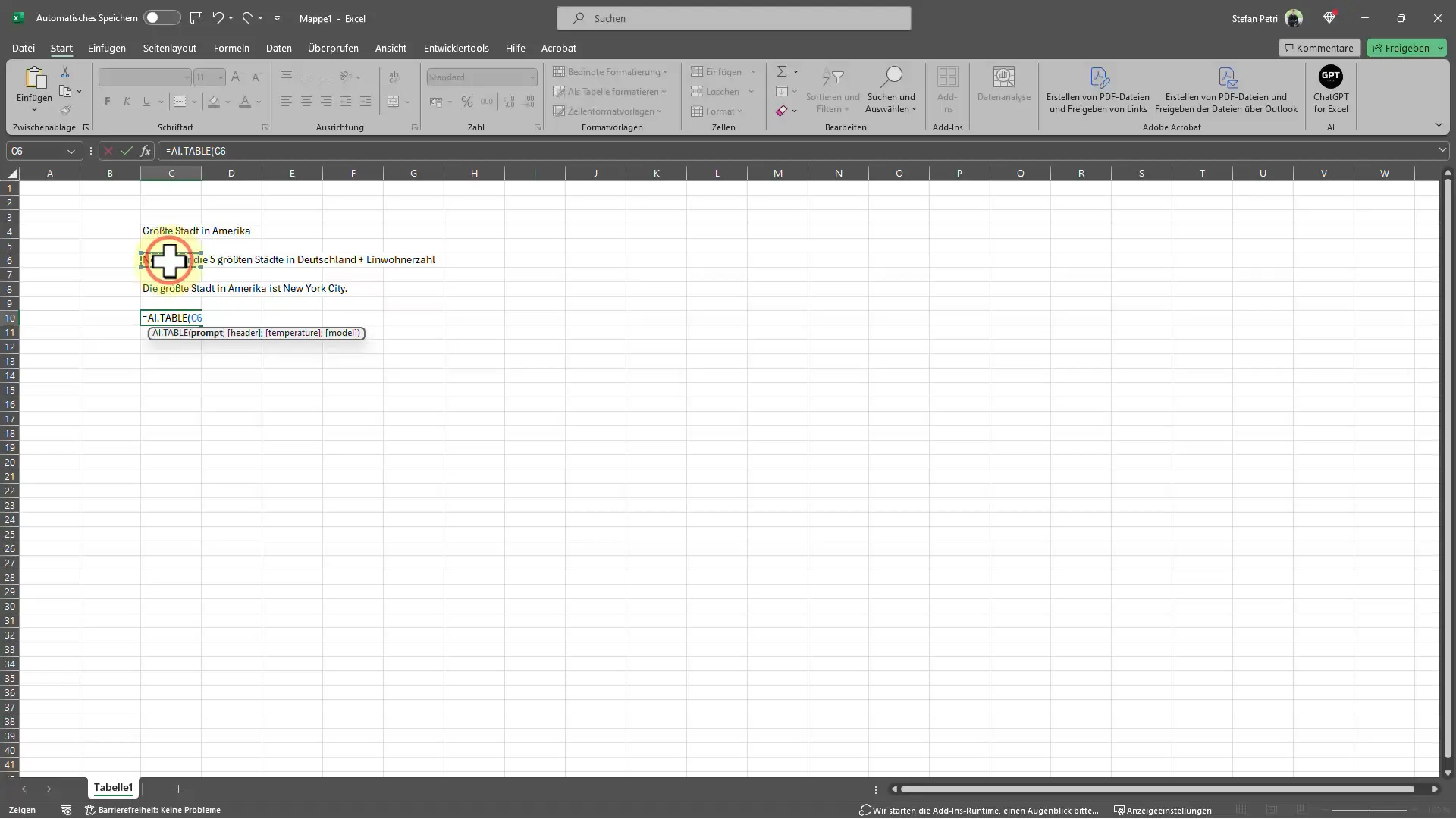Apply font color A swatch
Screen dimensions: 1456x819
click(244, 102)
